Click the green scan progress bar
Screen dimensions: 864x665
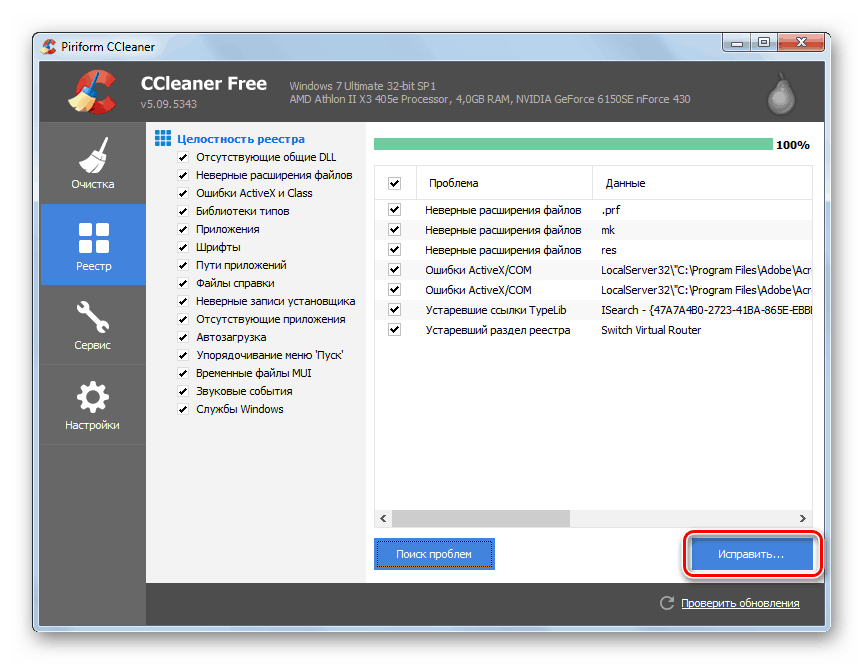pyautogui.click(x=573, y=144)
